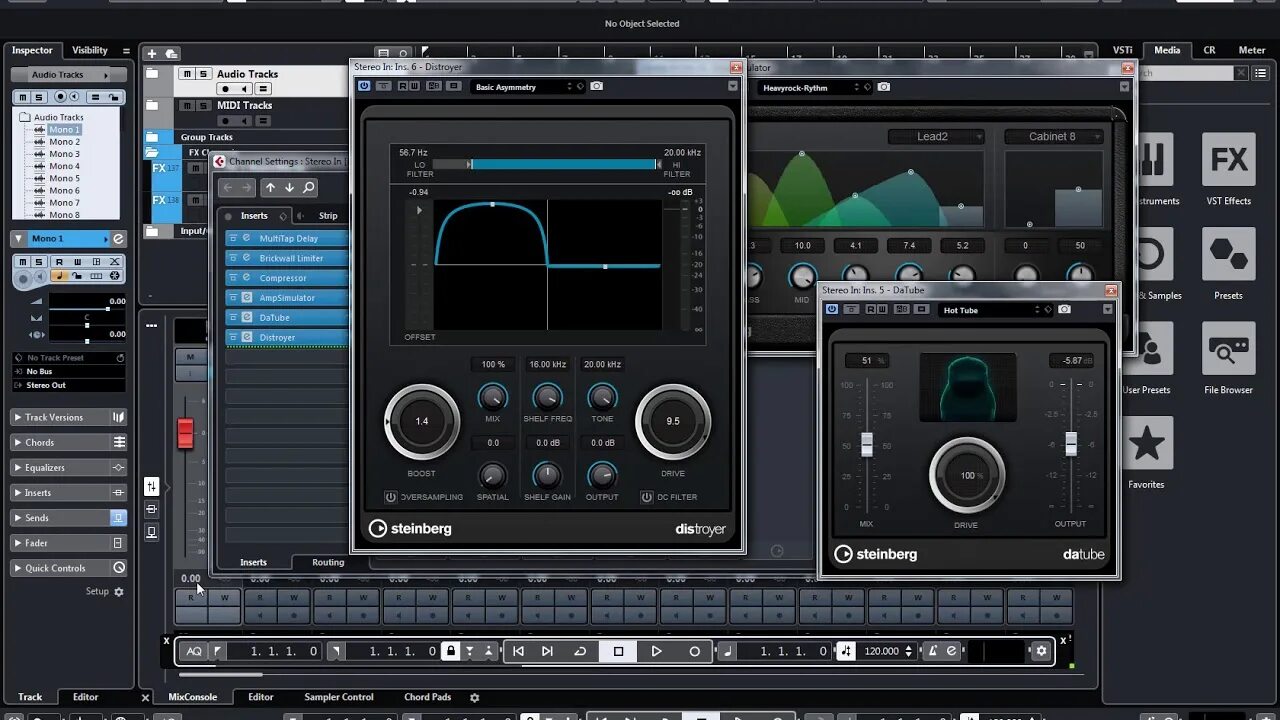The height and width of the screenshot is (720, 1280).
Task: Click the AmpSimulator camera snapshot icon
Action: click(884, 87)
